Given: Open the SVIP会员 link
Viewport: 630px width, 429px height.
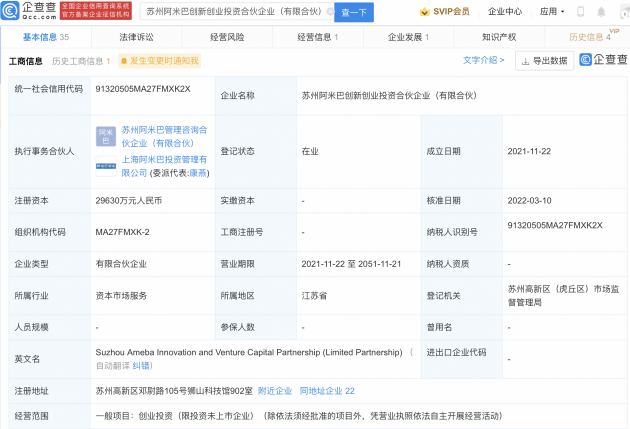Looking at the screenshot, I should [451, 12].
